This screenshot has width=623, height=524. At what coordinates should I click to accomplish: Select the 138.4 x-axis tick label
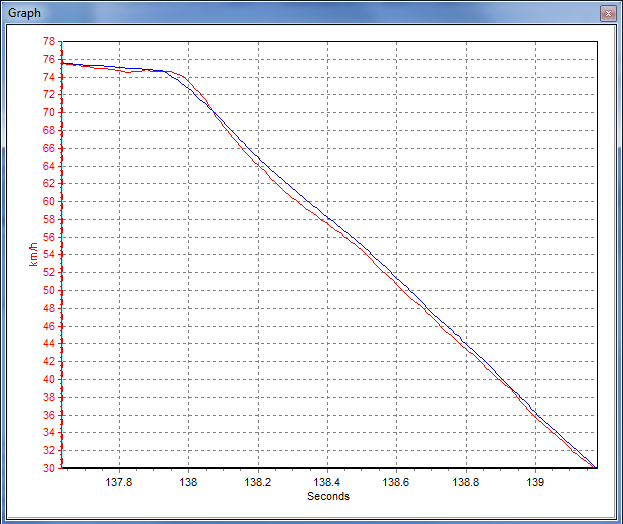[x=328, y=481]
